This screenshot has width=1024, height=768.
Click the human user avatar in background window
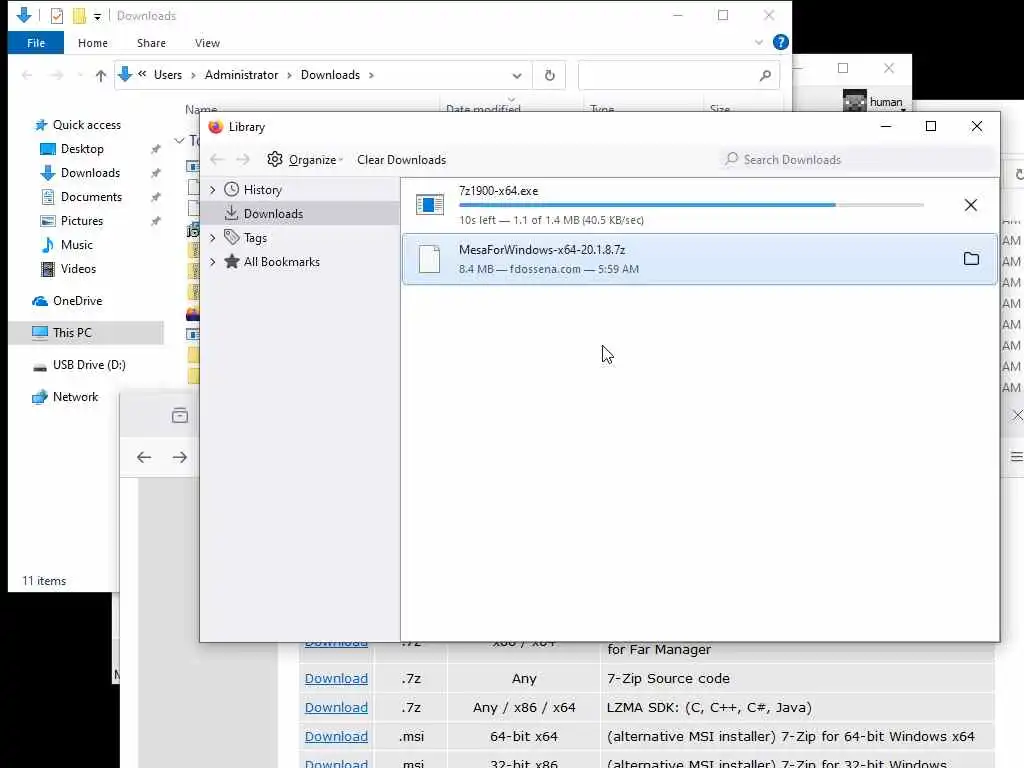854,101
